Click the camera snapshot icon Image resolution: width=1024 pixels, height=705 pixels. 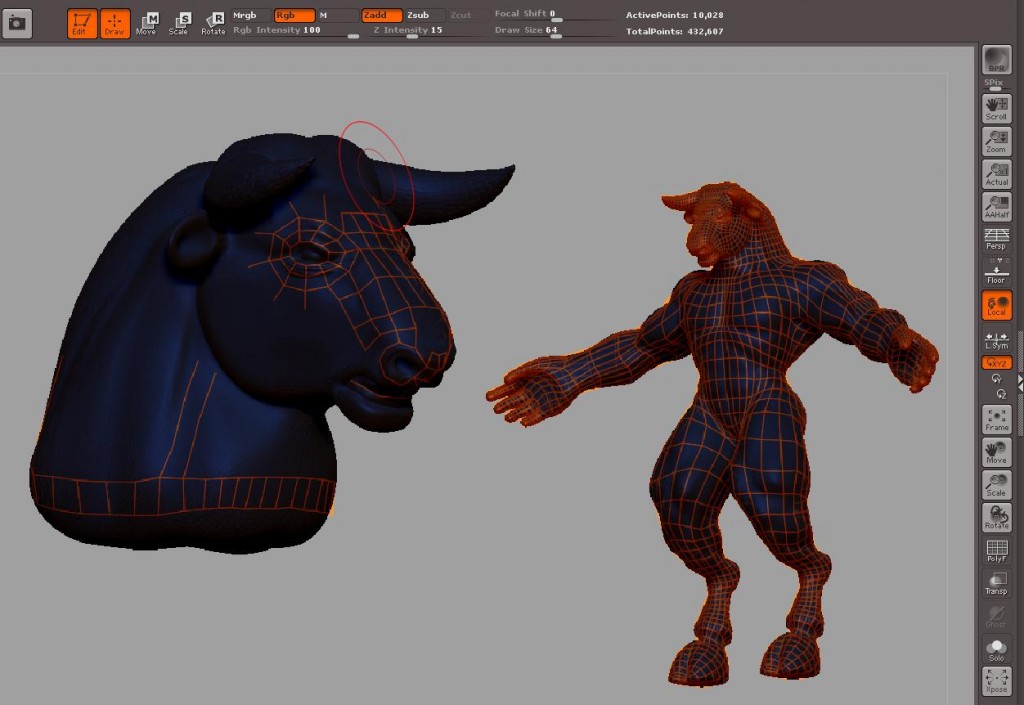coord(17,23)
